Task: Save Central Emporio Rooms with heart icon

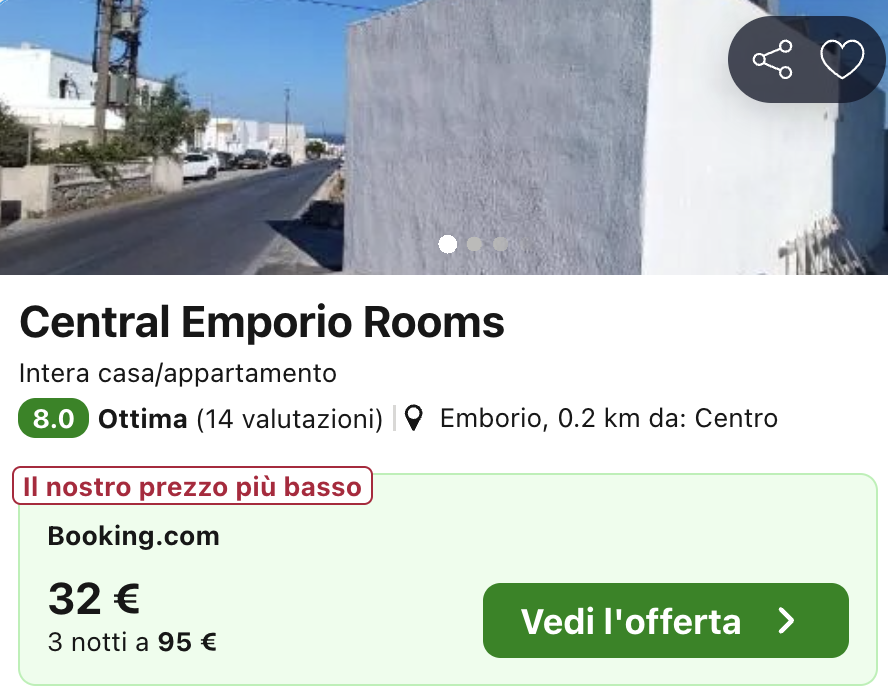Action: [x=842, y=59]
